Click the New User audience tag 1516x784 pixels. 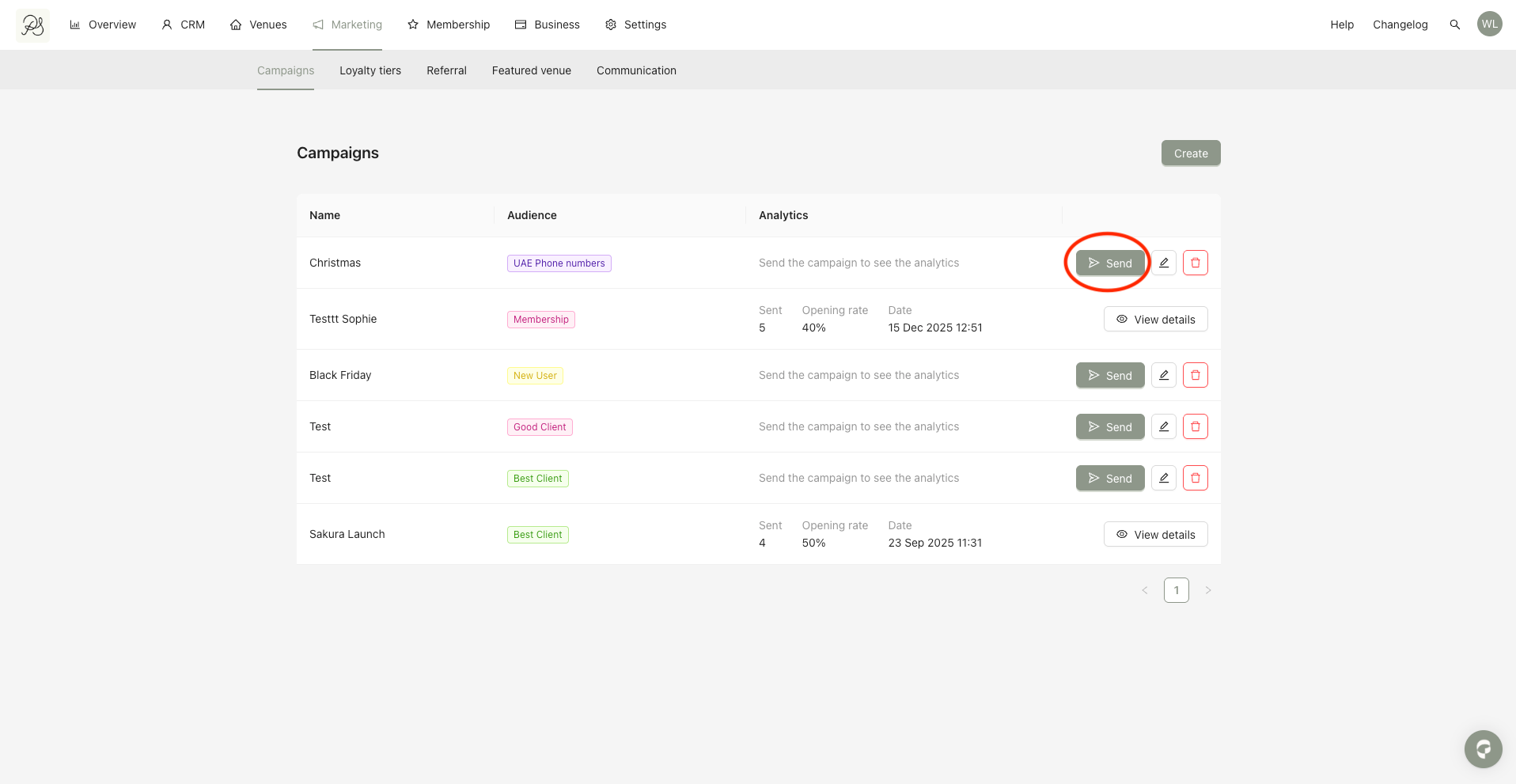(535, 376)
